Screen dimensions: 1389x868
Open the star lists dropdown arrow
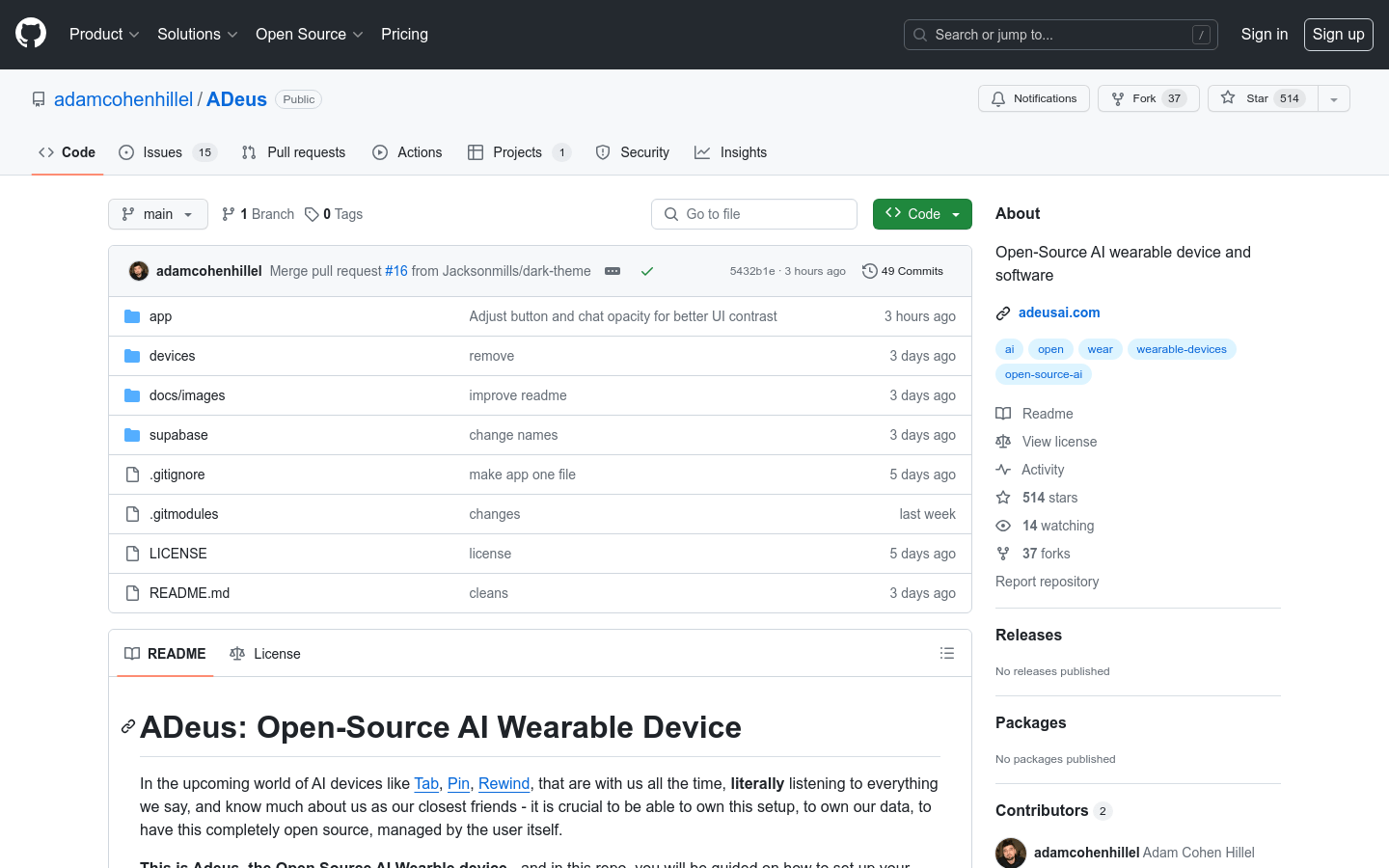1334,98
